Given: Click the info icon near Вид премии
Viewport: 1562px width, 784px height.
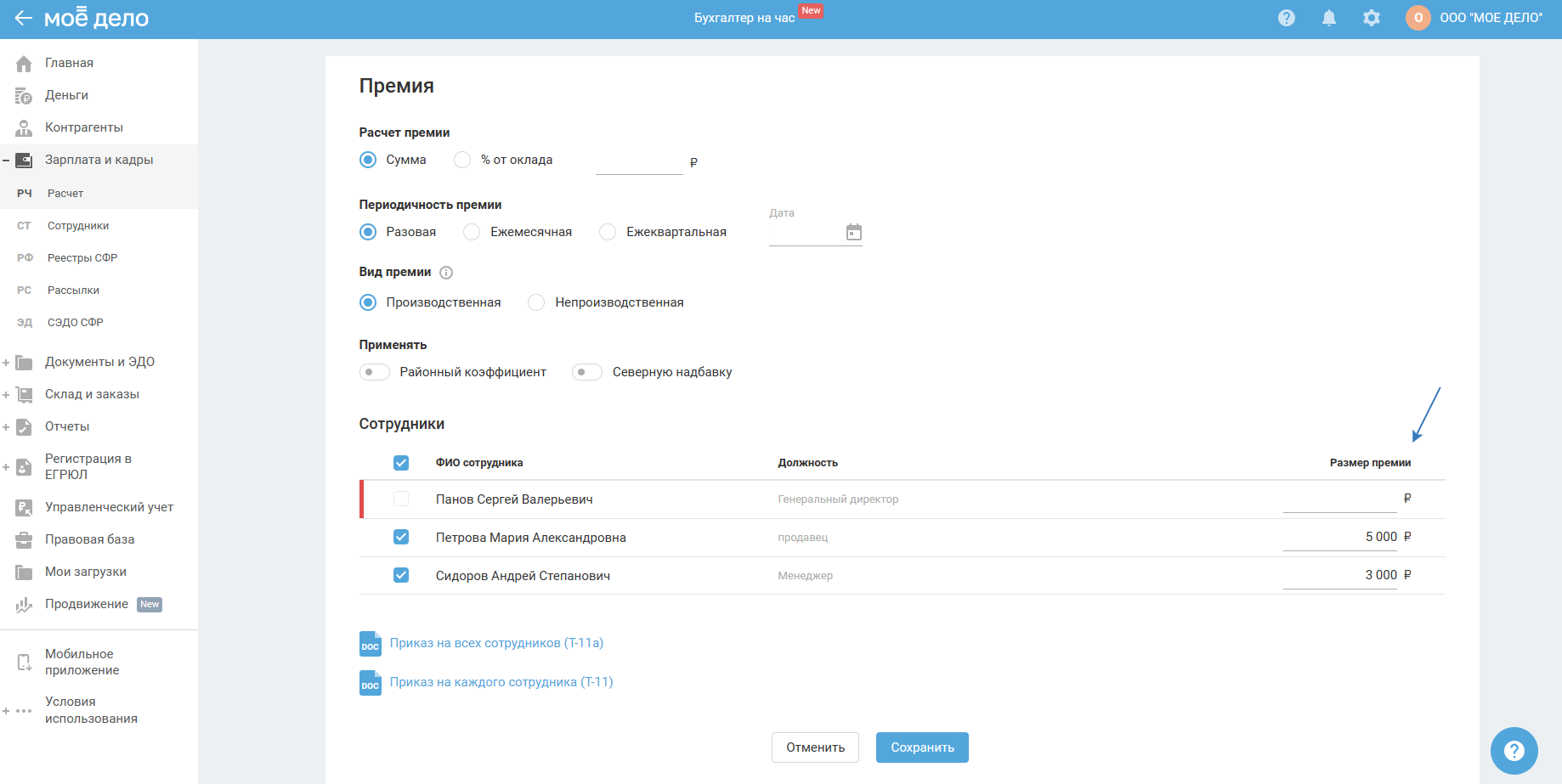Looking at the screenshot, I should pos(446,273).
